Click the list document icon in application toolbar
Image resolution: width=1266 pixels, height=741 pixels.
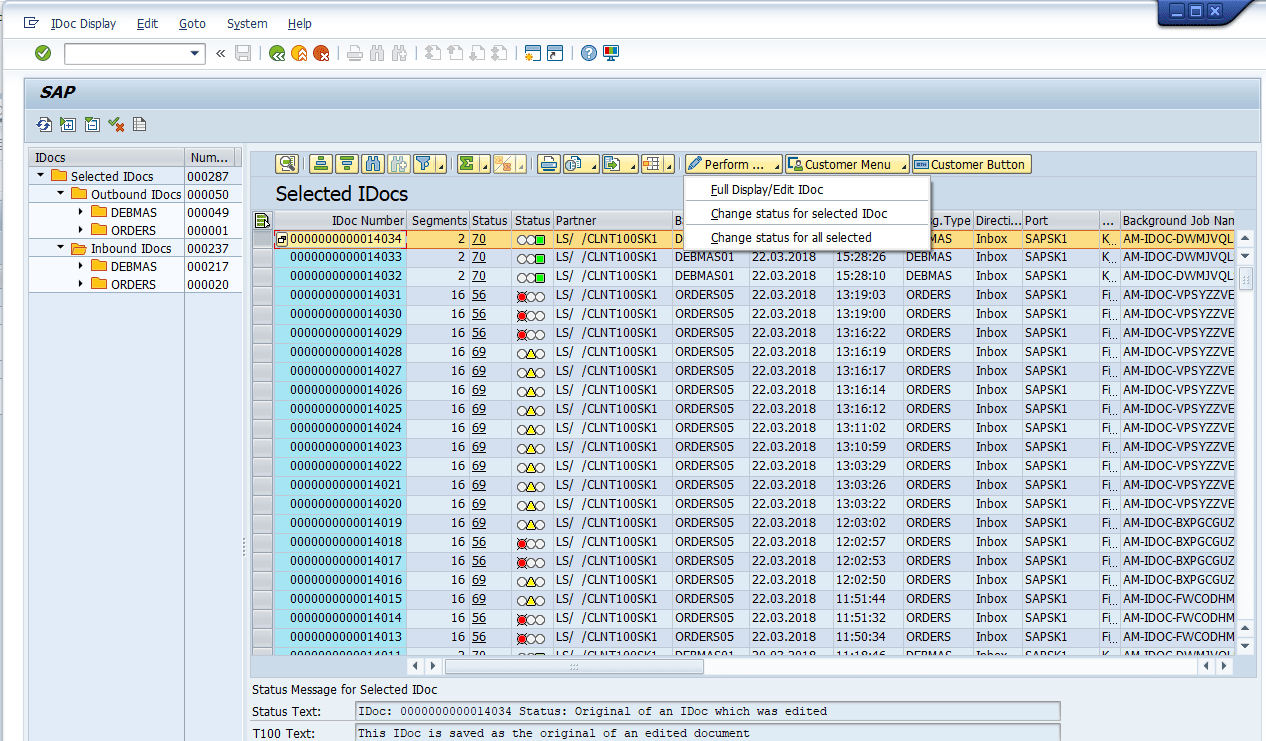(x=140, y=124)
